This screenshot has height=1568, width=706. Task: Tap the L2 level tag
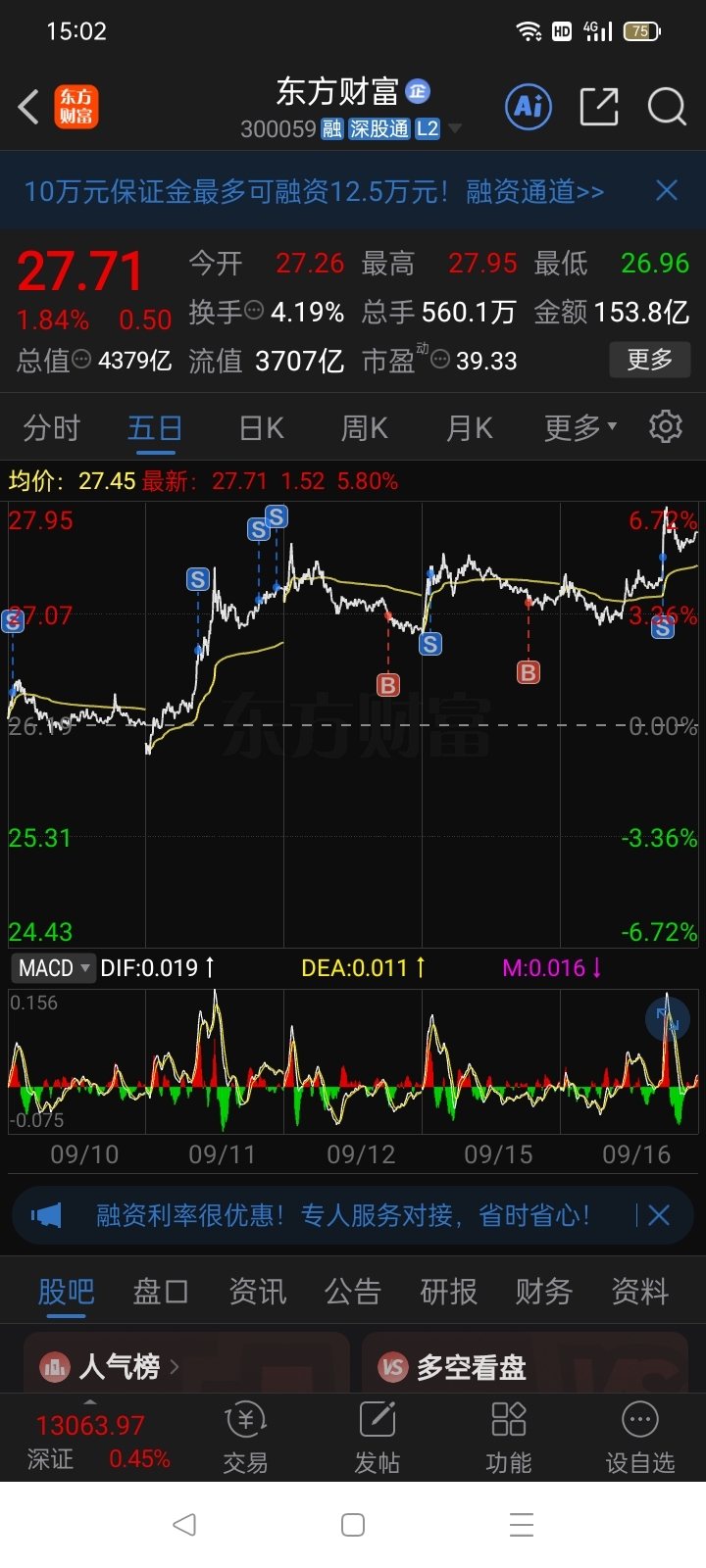428,129
